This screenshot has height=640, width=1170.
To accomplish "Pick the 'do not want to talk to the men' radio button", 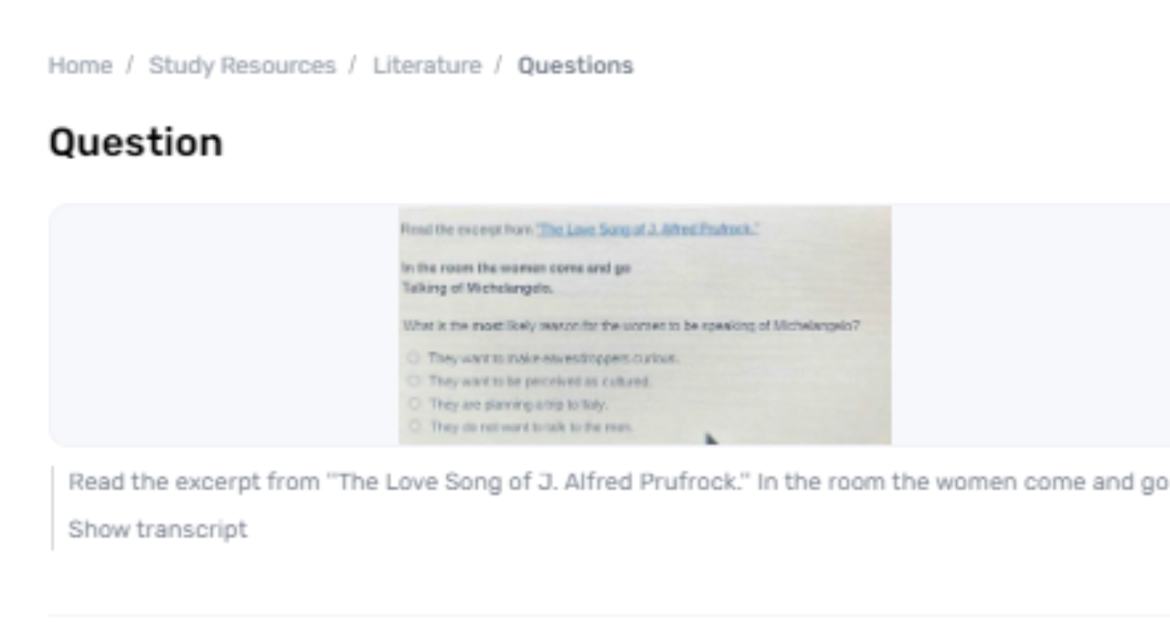I will pyautogui.click(x=414, y=427).
